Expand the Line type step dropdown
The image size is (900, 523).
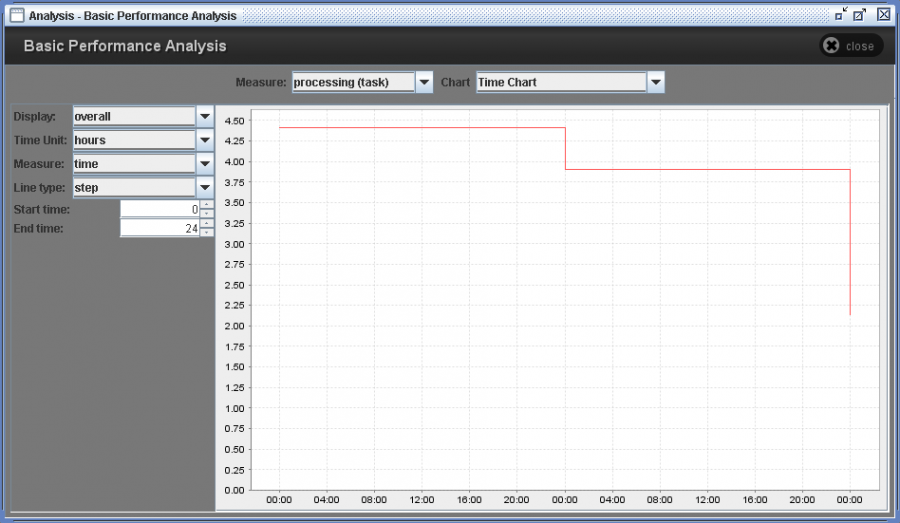point(205,187)
